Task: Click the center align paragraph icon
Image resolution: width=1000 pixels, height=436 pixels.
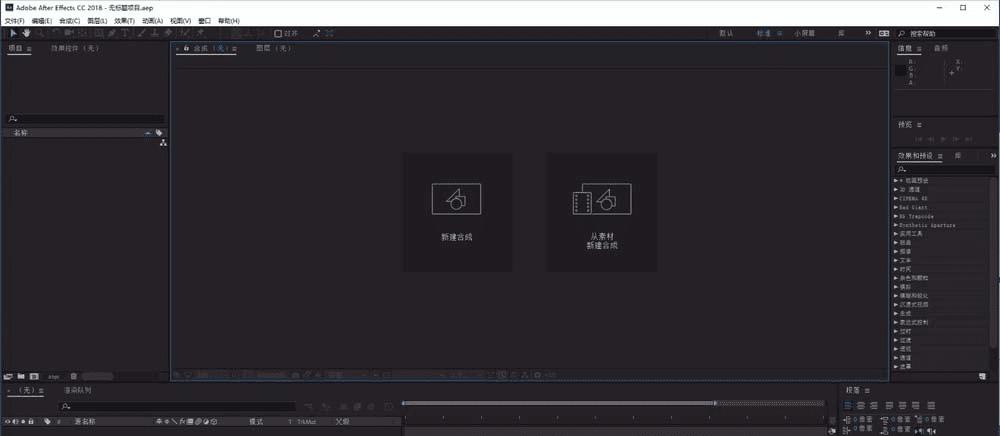Action: [x=861, y=405]
